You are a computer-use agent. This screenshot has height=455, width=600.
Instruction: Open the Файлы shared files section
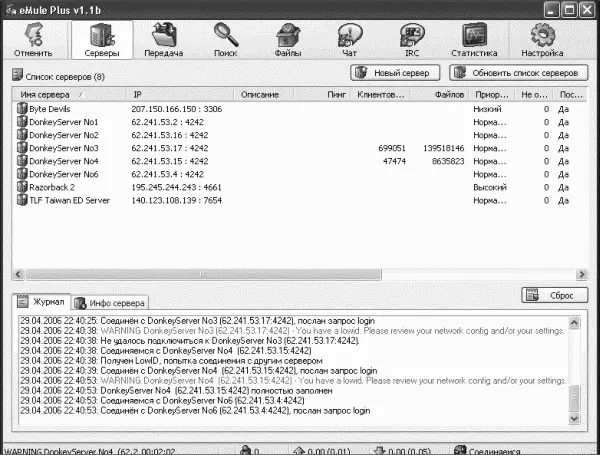[x=288, y=40]
